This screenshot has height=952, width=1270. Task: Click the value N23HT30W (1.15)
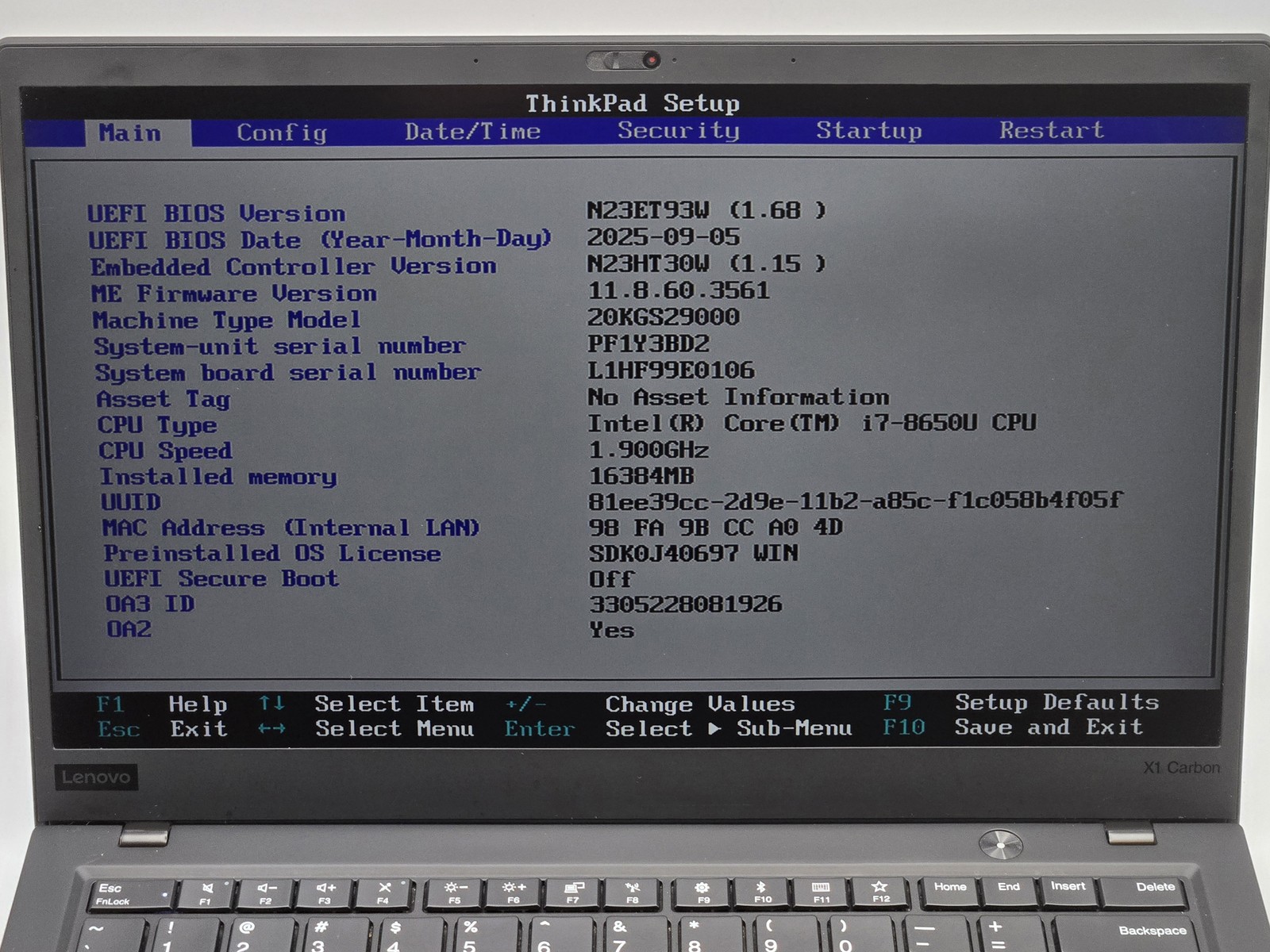pos(706,263)
